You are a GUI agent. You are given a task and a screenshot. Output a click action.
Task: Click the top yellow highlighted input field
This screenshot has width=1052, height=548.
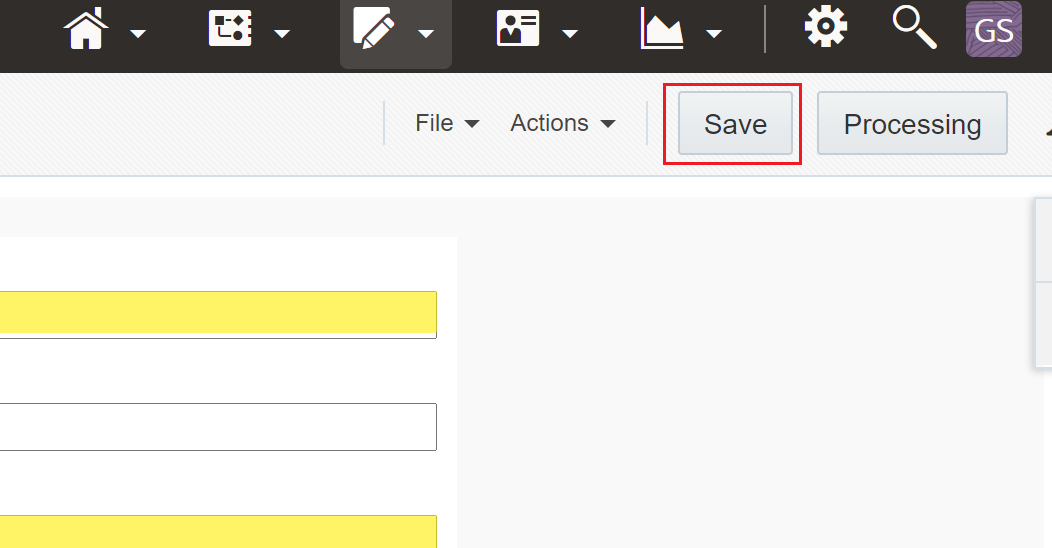point(218,315)
